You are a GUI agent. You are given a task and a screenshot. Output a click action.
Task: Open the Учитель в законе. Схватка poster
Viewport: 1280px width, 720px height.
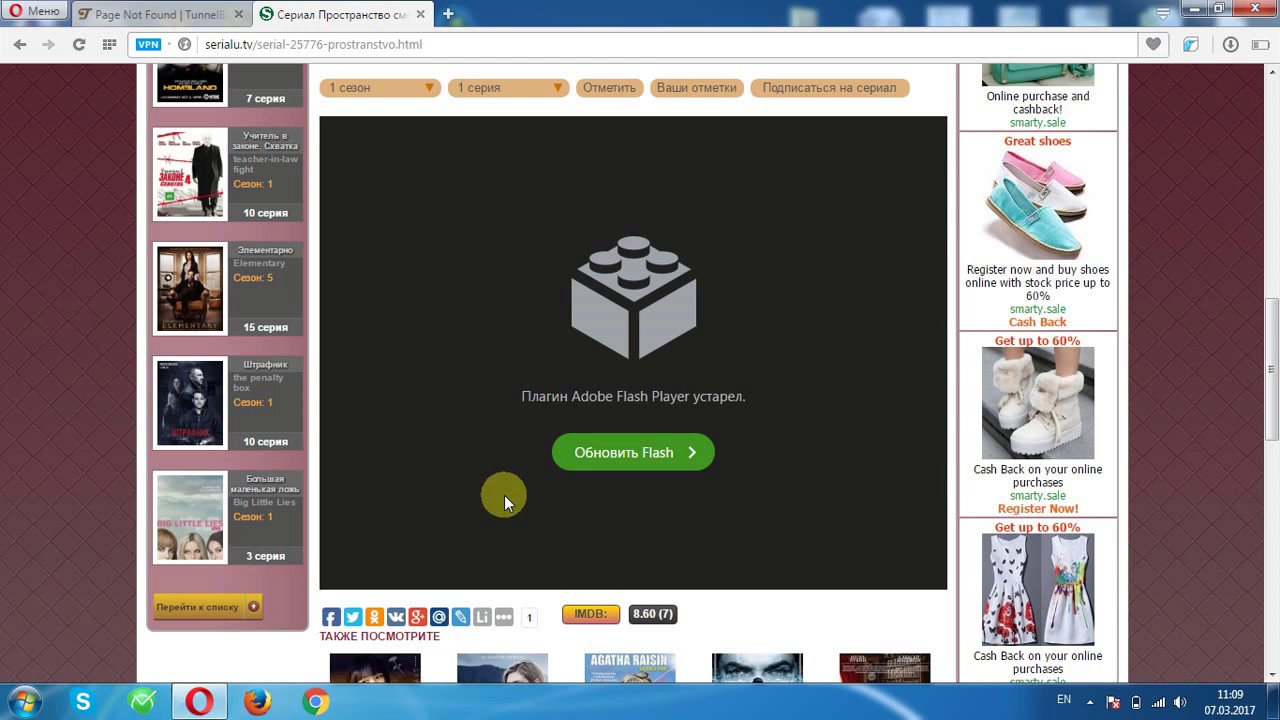[x=190, y=174]
